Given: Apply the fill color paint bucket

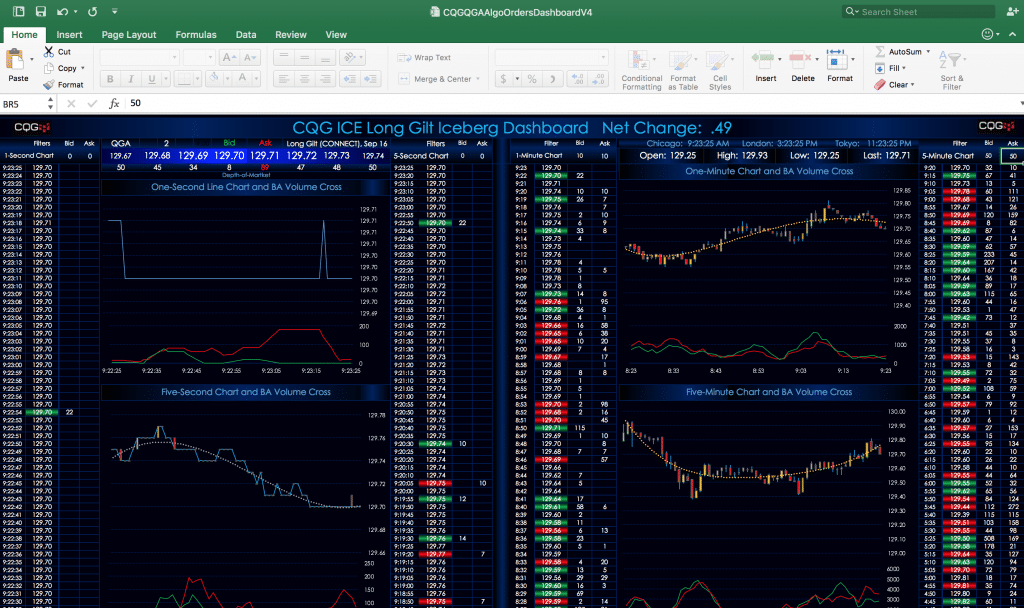Looking at the screenshot, I should pos(213,79).
